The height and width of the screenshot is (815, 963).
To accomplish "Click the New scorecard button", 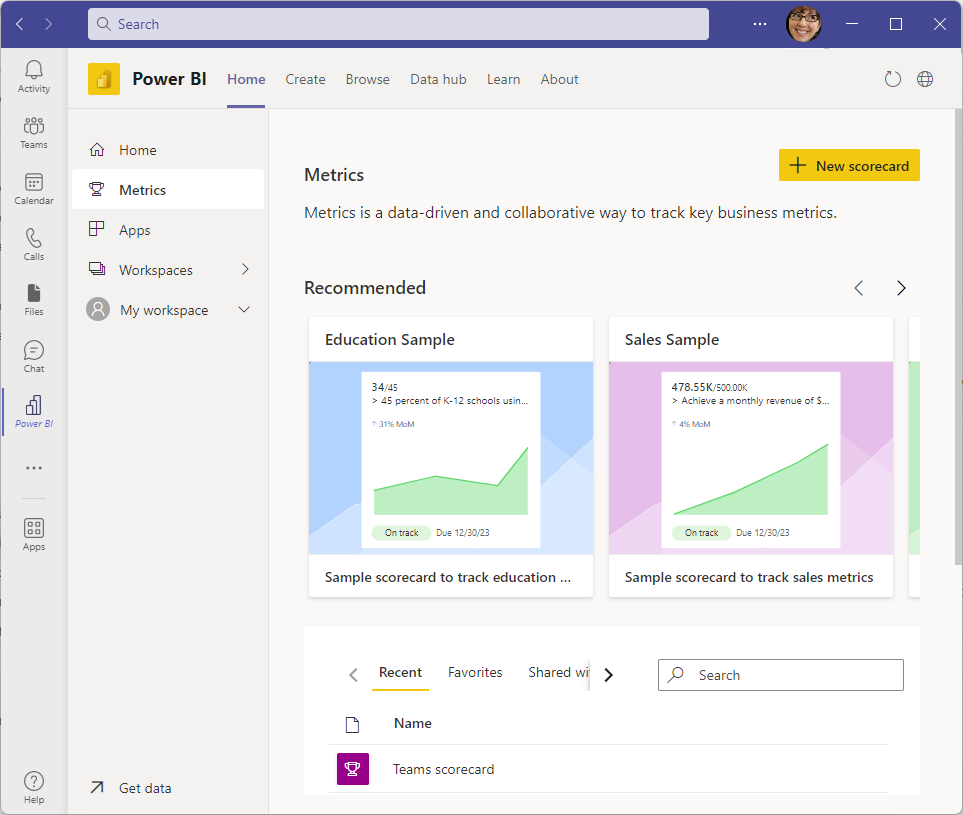I will pos(849,165).
